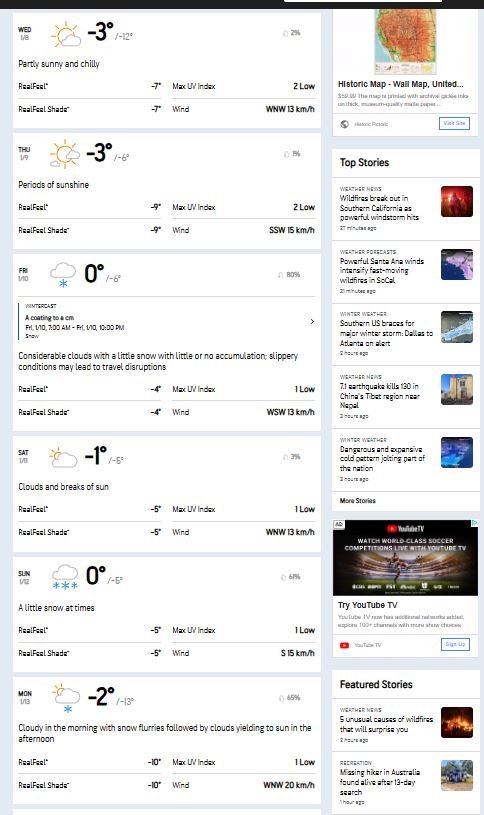The width and height of the screenshot is (484, 815).
Task: Click the Historic Pictoric globe icon
Action: pos(344,124)
